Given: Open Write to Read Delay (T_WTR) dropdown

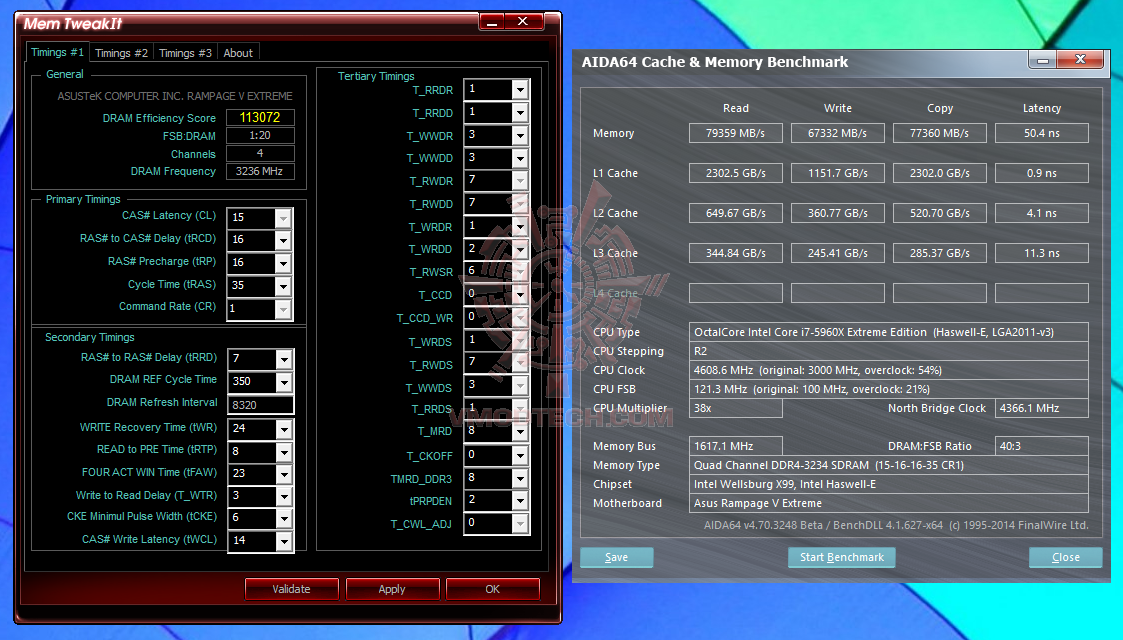Looking at the screenshot, I should pyautogui.click(x=284, y=496).
